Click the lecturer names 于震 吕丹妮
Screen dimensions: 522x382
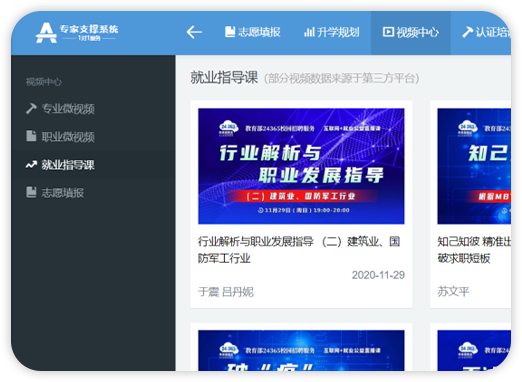(226, 292)
